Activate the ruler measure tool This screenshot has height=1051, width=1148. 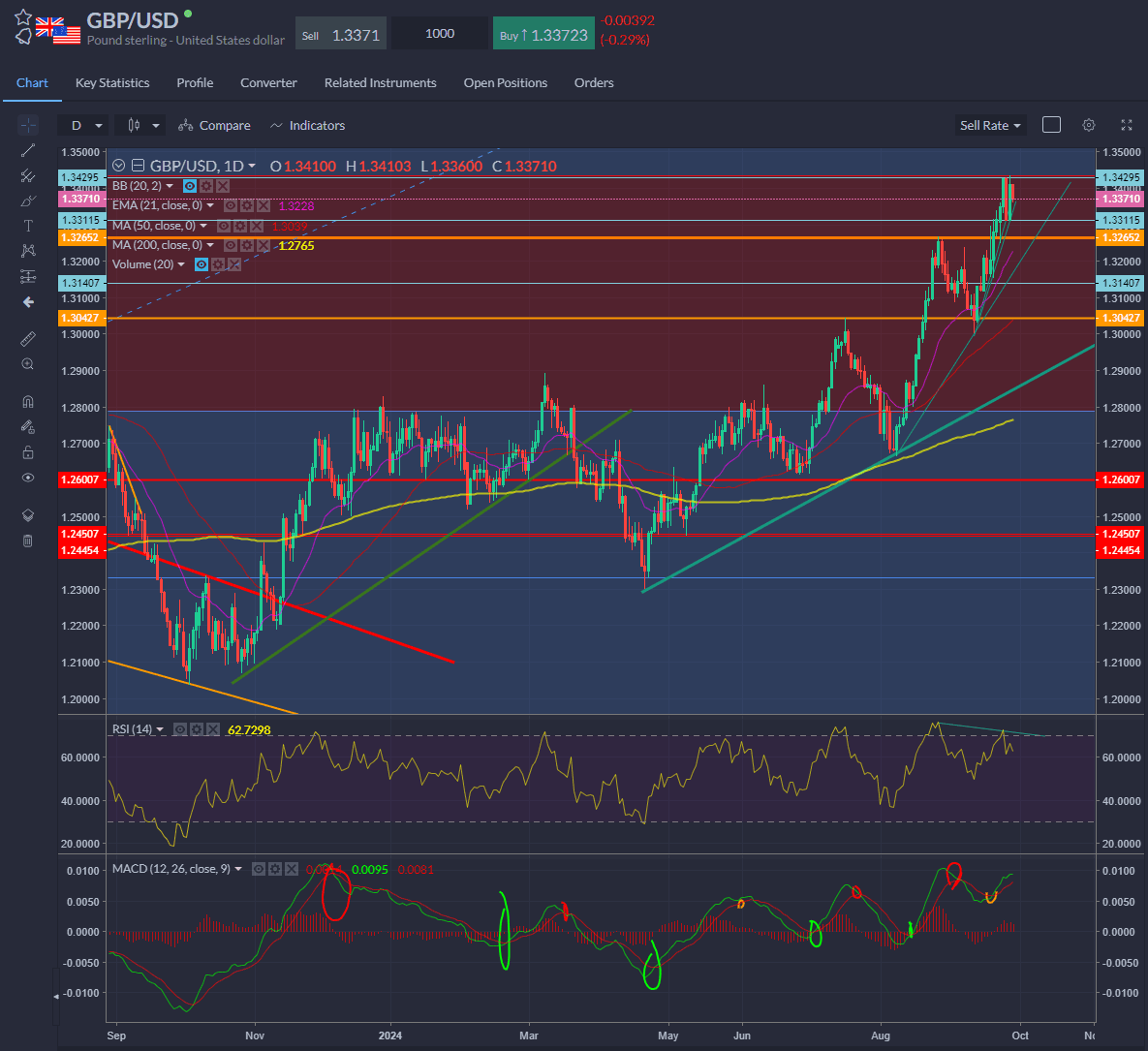coord(28,338)
